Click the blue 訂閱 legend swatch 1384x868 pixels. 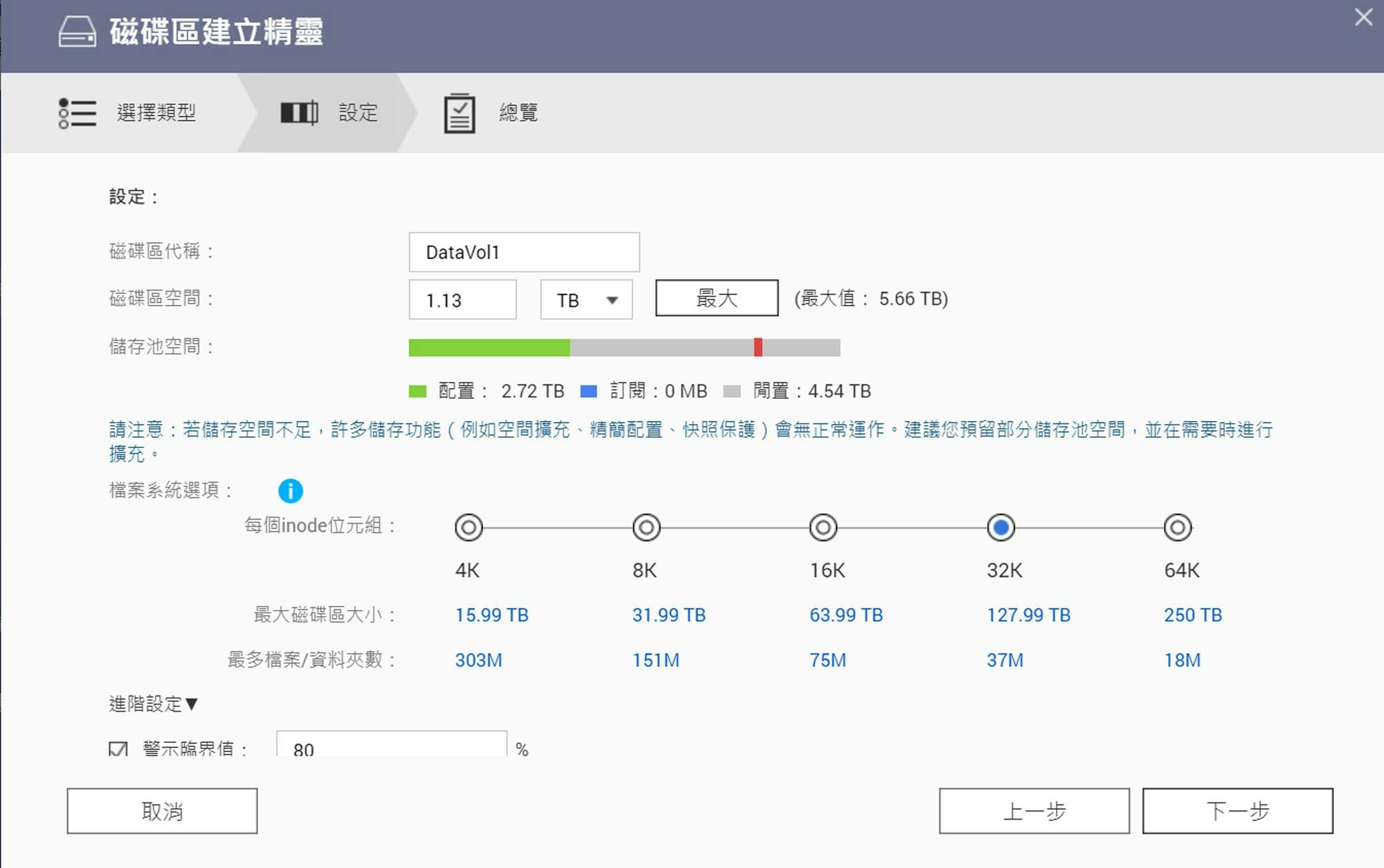[x=588, y=391]
